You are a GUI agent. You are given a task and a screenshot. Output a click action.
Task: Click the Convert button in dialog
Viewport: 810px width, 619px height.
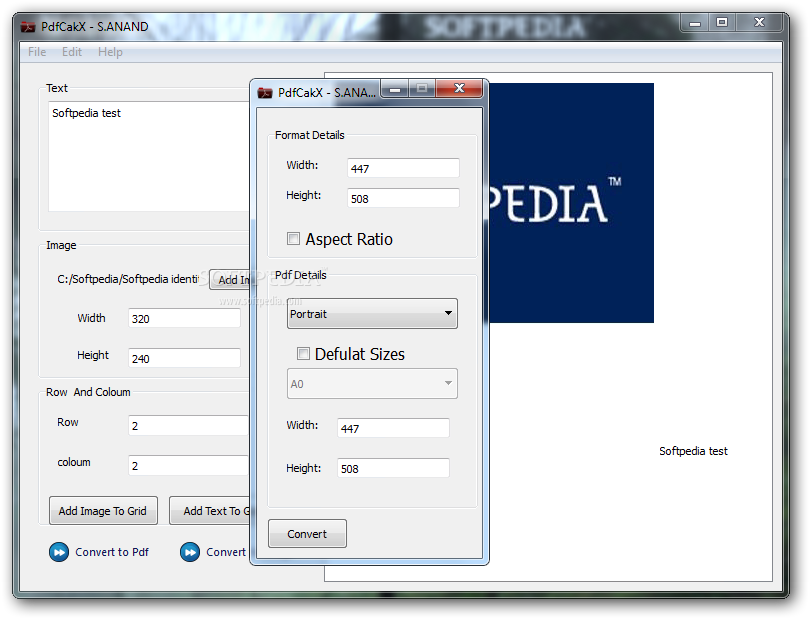(x=307, y=534)
